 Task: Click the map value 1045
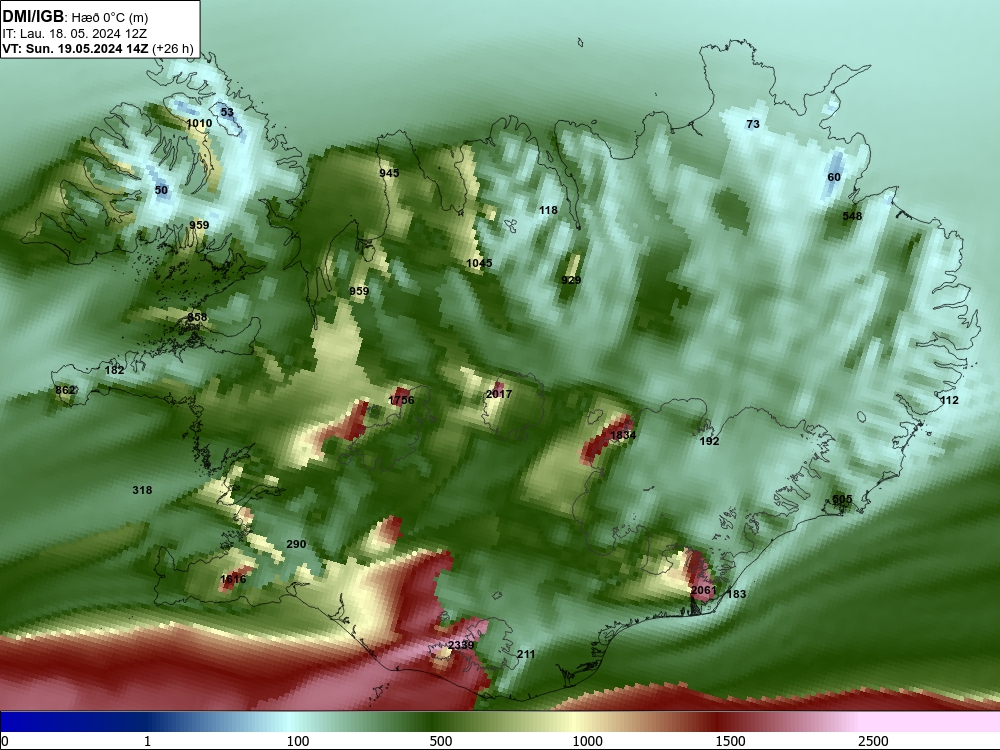click(x=479, y=263)
